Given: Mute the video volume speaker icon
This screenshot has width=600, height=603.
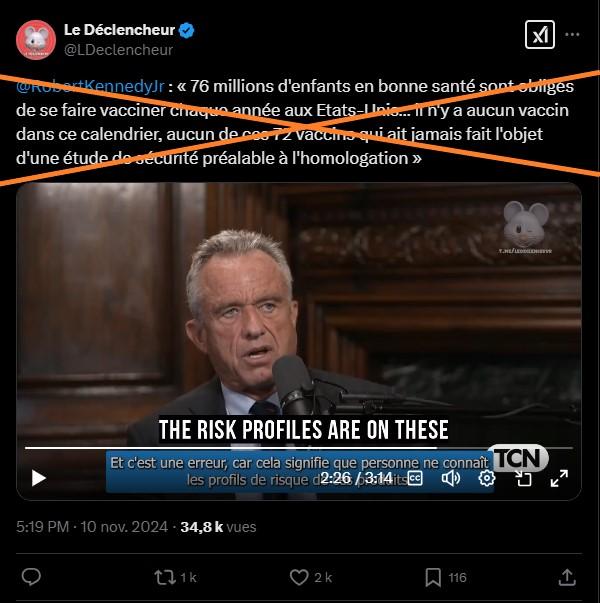Looking at the screenshot, I should coord(451,478).
